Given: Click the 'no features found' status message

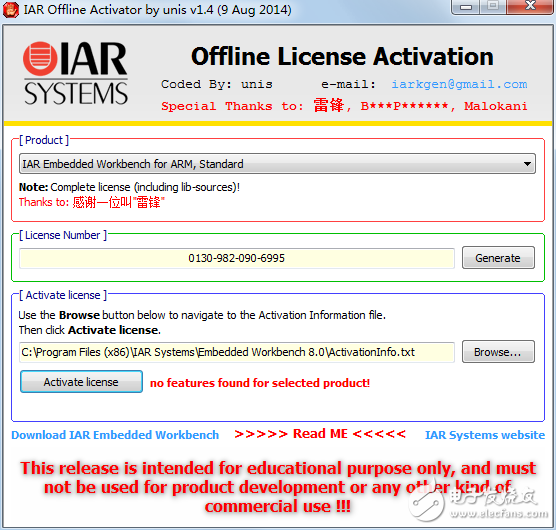Looking at the screenshot, I should [260, 383].
